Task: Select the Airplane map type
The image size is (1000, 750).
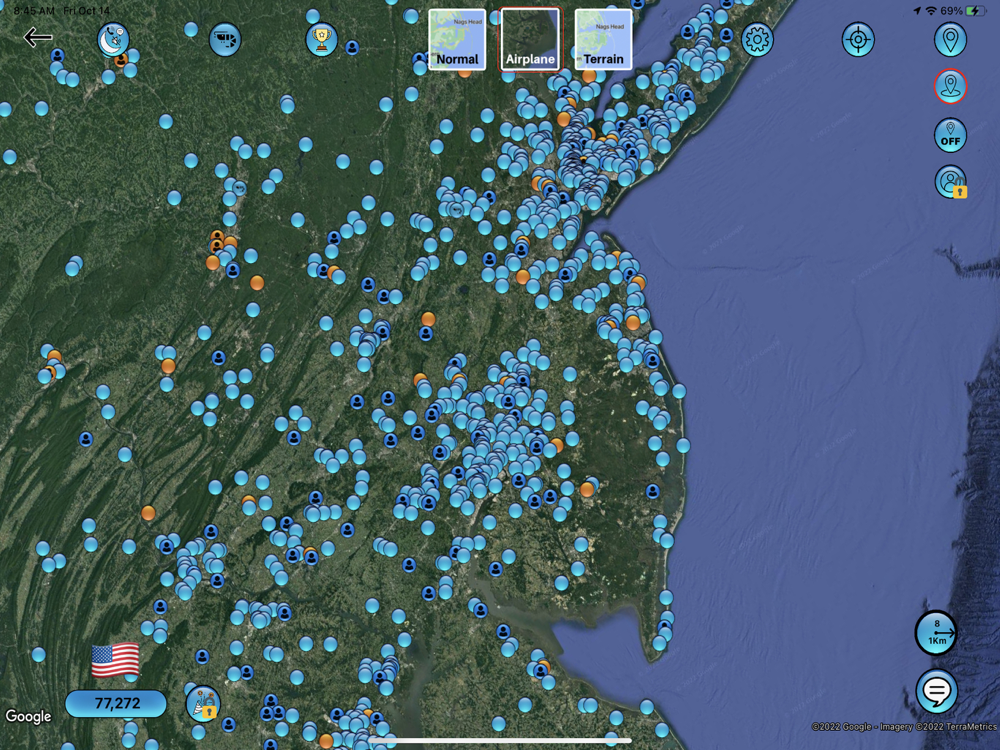Action: pos(530,40)
